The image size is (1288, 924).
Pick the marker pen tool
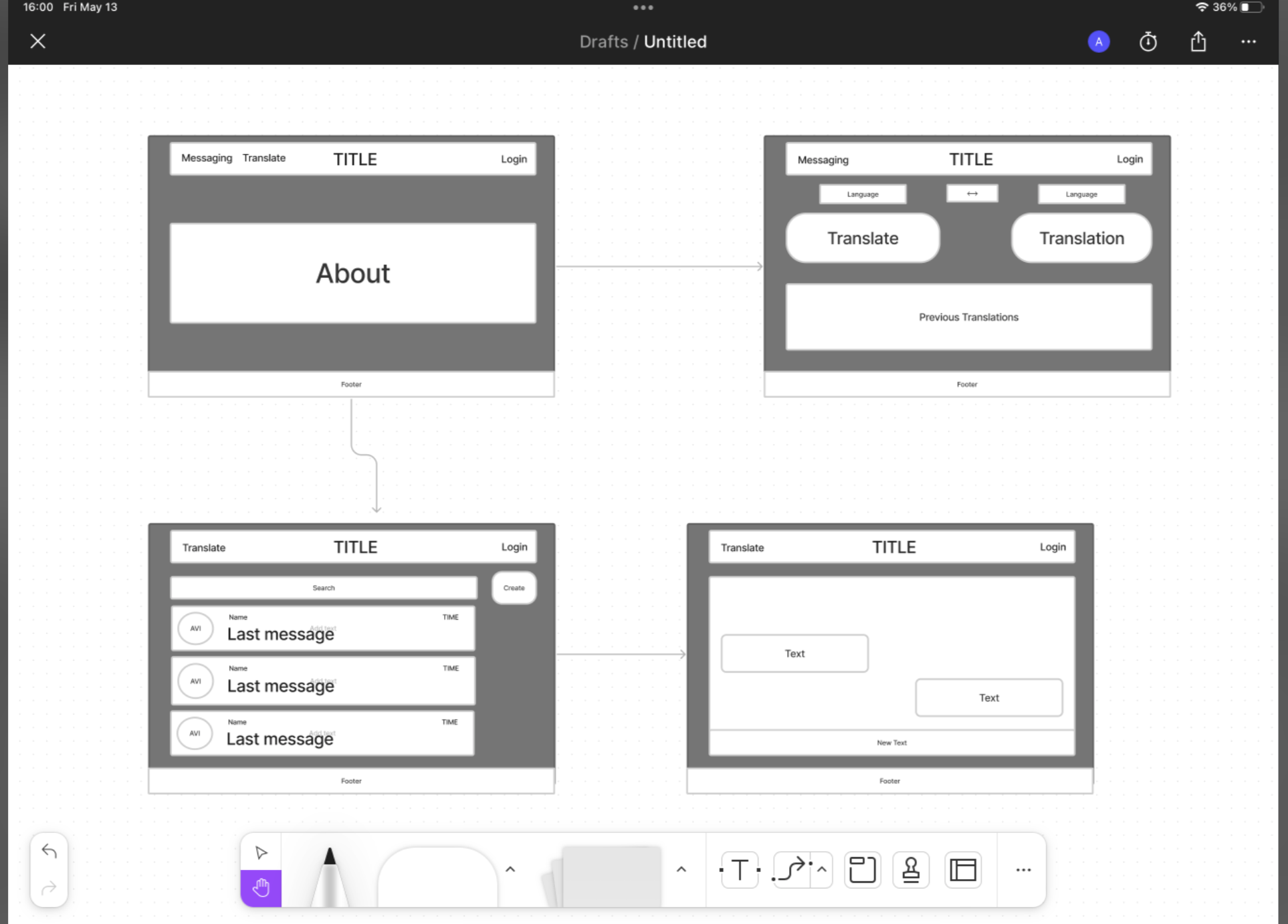point(329,877)
